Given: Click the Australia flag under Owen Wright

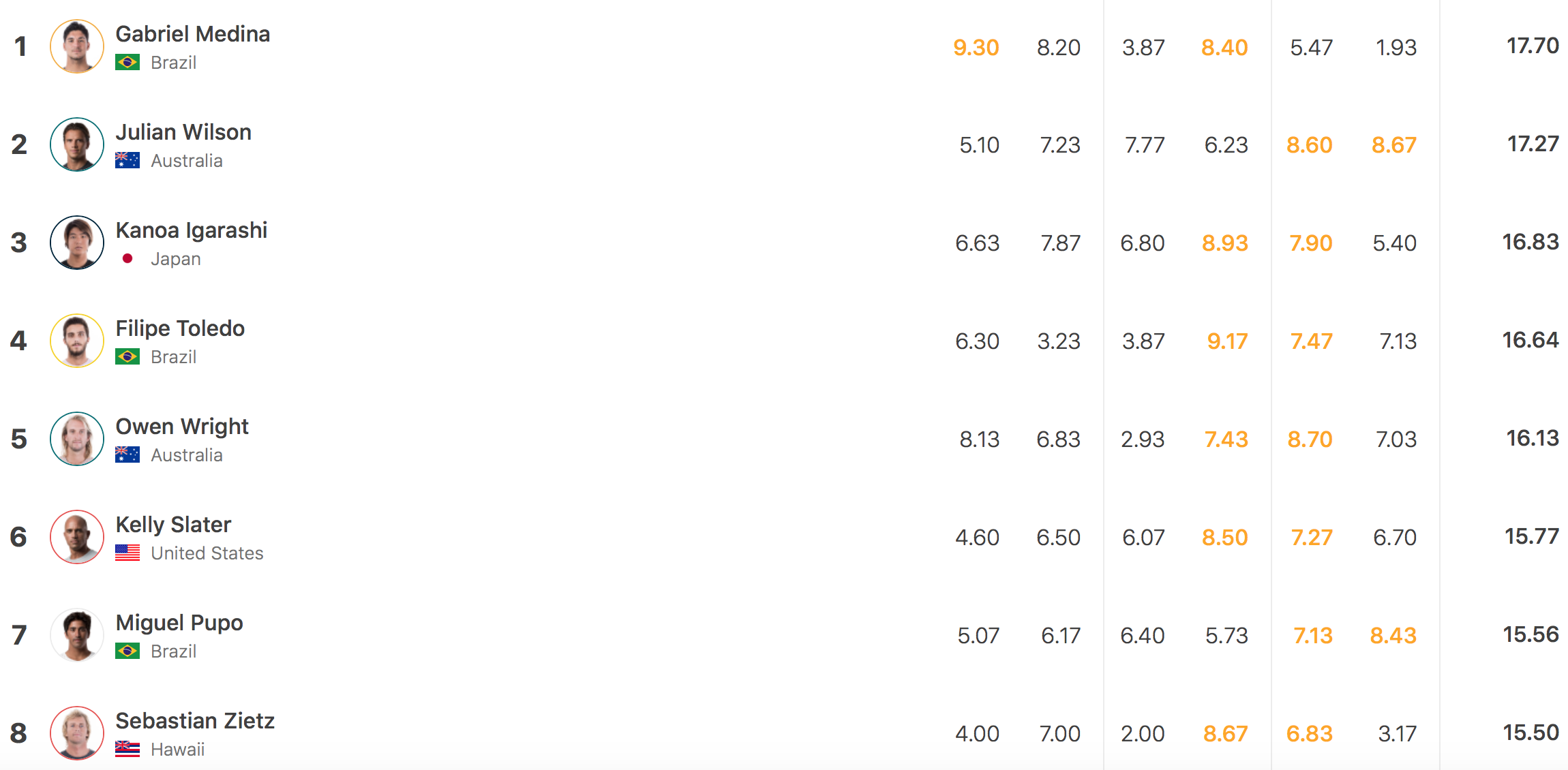Looking at the screenshot, I should tap(127, 455).
